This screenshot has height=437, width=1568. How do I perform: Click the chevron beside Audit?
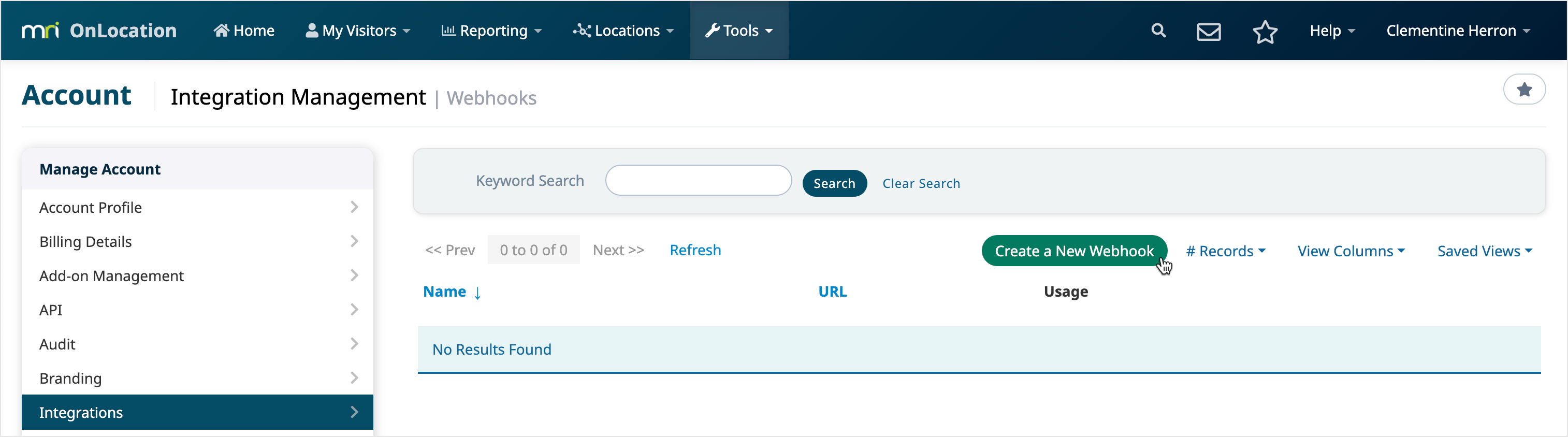coord(354,343)
